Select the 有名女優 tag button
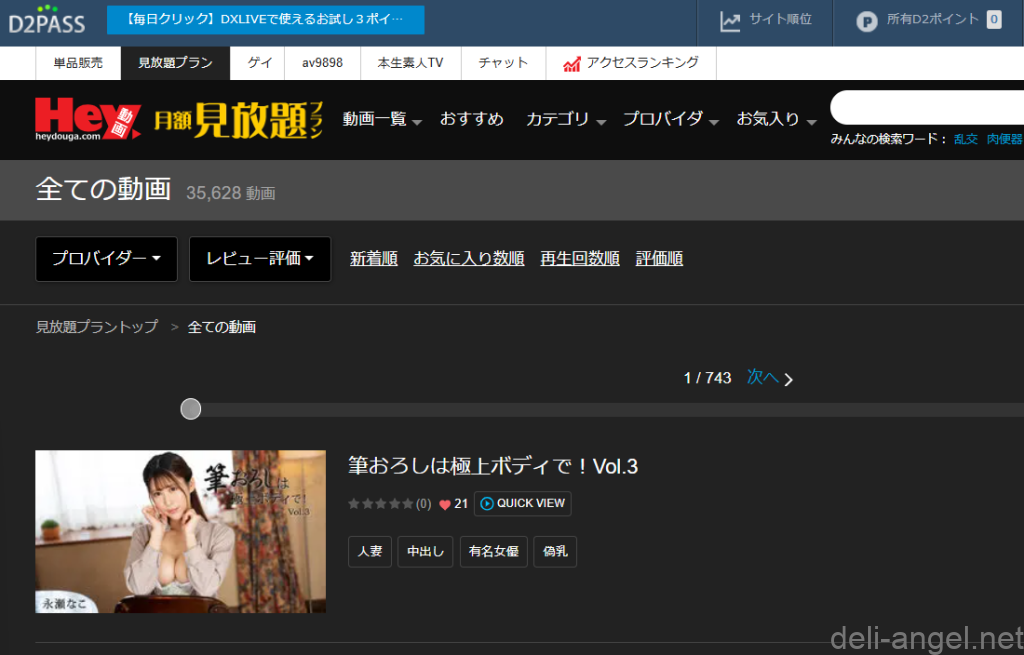The width and height of the screenshot is (1024, 655). tap(493, 552)
